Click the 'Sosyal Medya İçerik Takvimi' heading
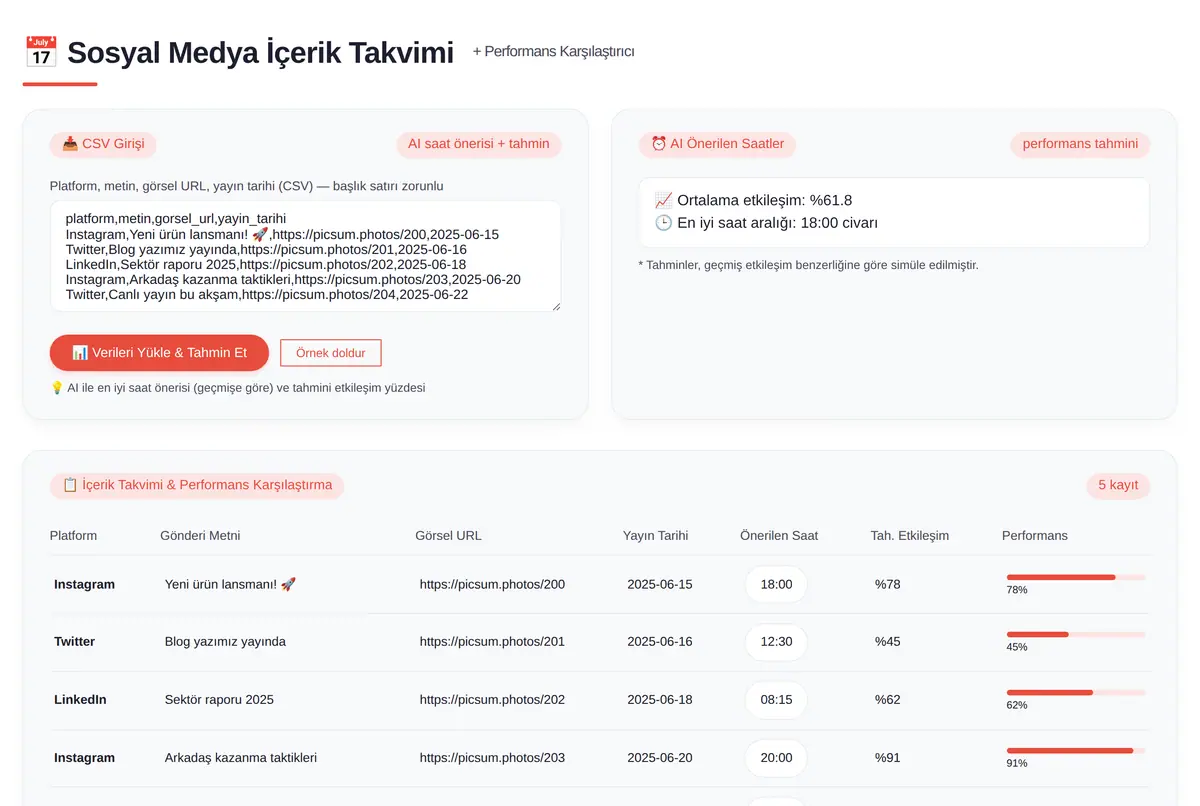This screenshot has width=1200, height=806. (260, 53)
